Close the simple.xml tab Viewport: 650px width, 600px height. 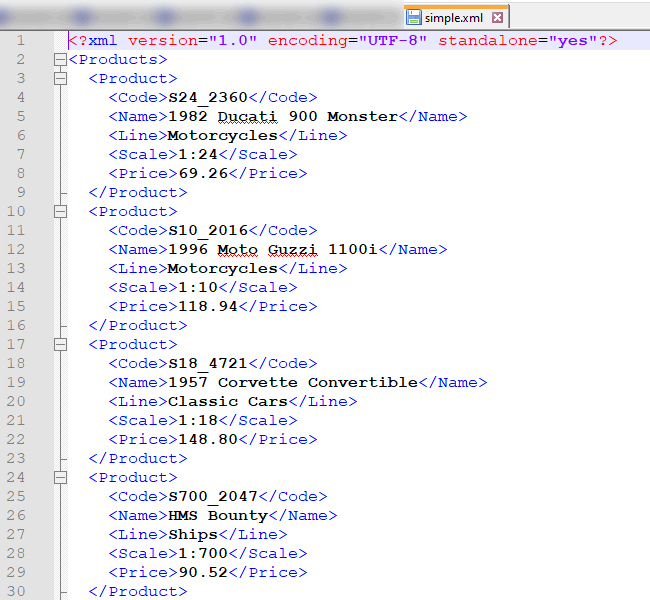[x=497, y=17]
